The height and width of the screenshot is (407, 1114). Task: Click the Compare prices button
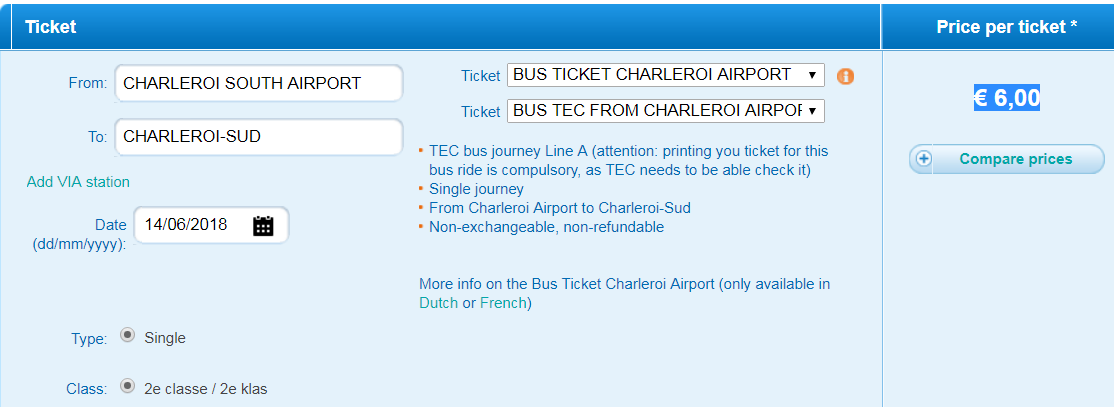point(1007,159)
